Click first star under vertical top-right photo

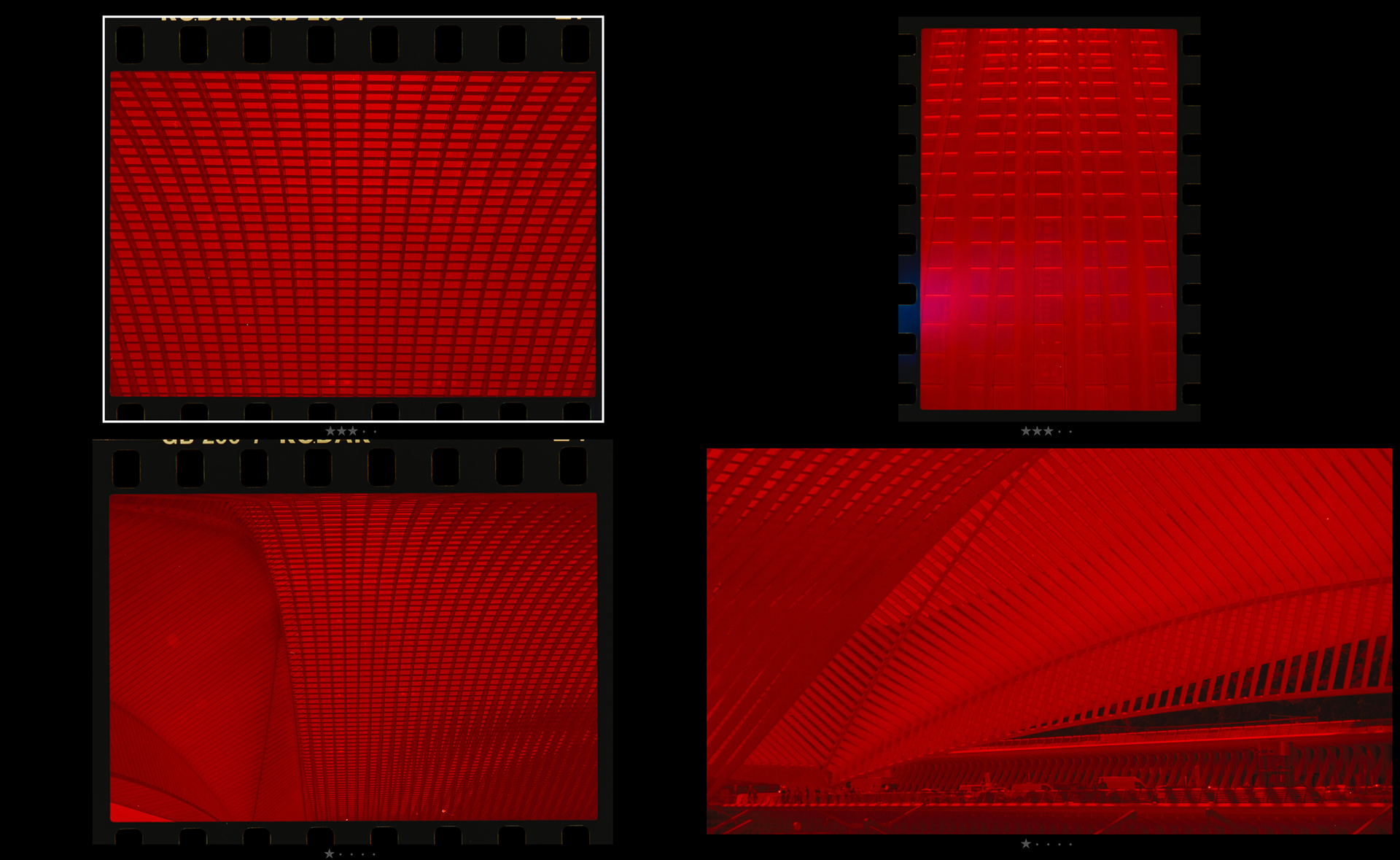(x=1026, y=431)
